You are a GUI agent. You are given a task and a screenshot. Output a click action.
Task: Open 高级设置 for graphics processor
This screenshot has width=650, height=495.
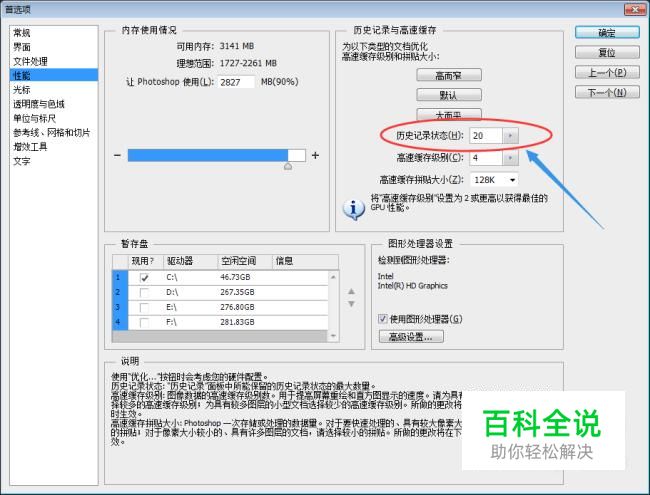(411, 337)
